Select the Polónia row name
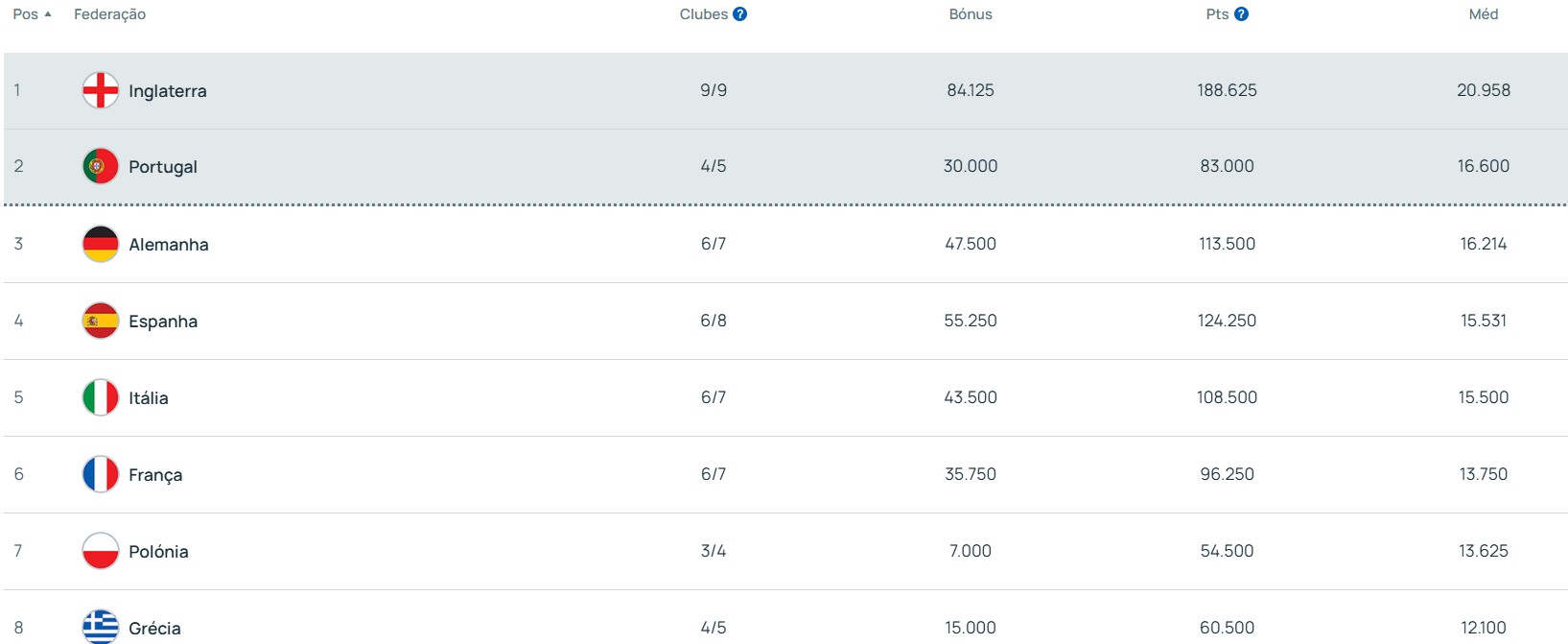Screen dimensions: 1568x644 tap(158, 552)
